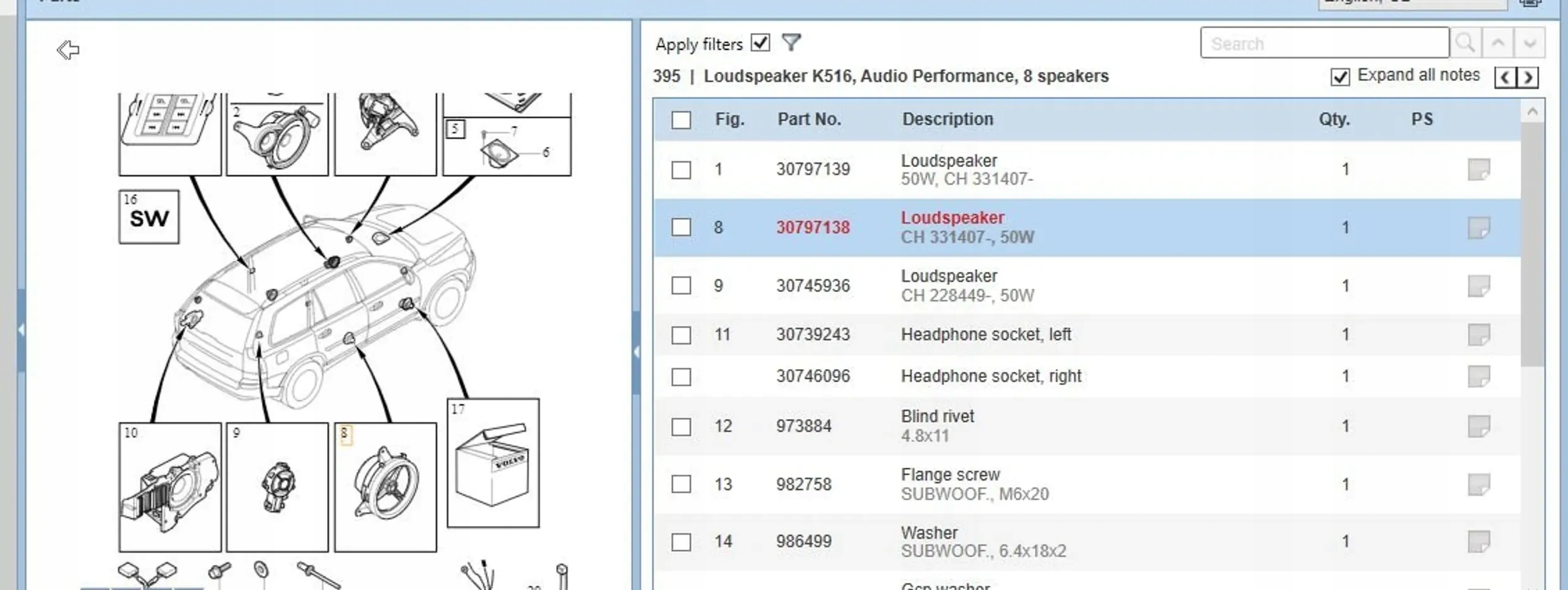
Task: Click 'Headphone socket, right' description
Action: [x=991, y=376]
